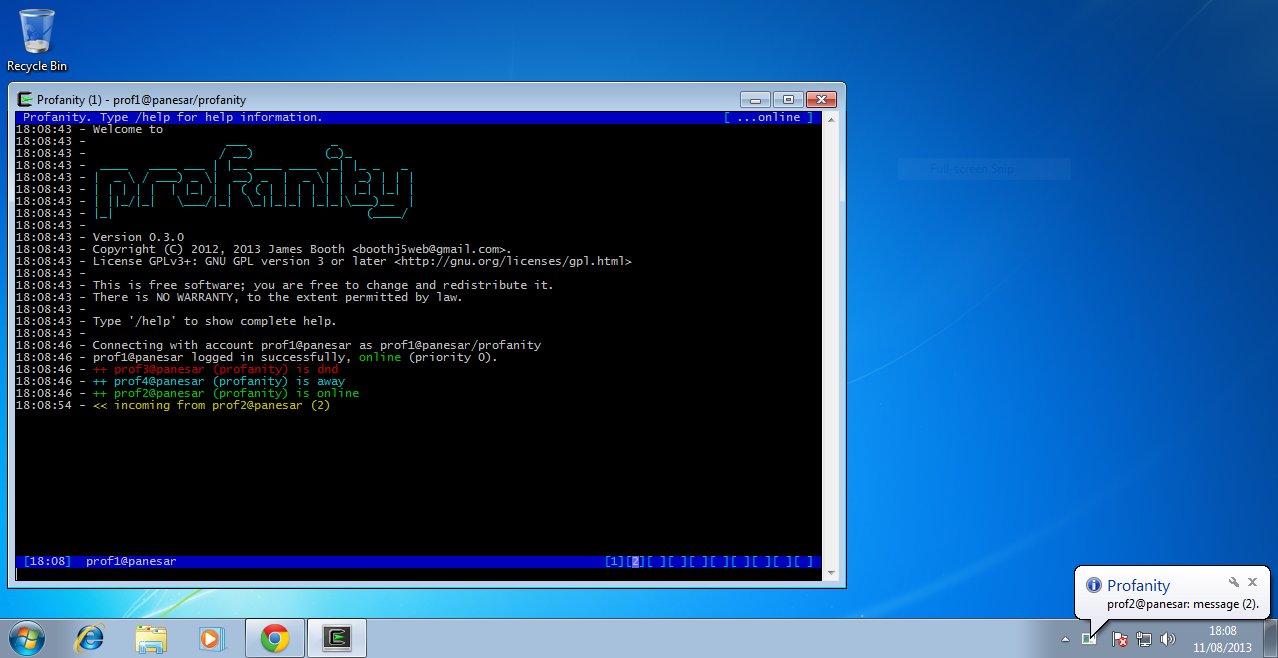
Task: Open the network status tray icon
Action: click(1143, 639)
